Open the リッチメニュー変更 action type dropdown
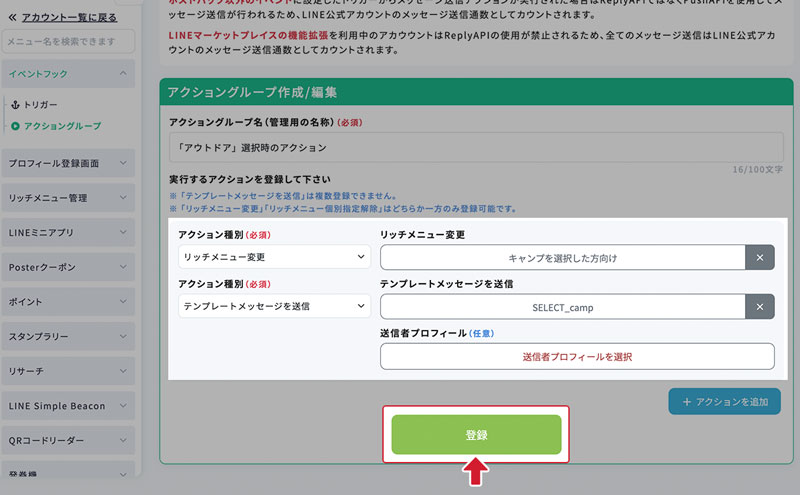Image resolution: width=800 pixels, height=495 pixels. click(274, 257)
